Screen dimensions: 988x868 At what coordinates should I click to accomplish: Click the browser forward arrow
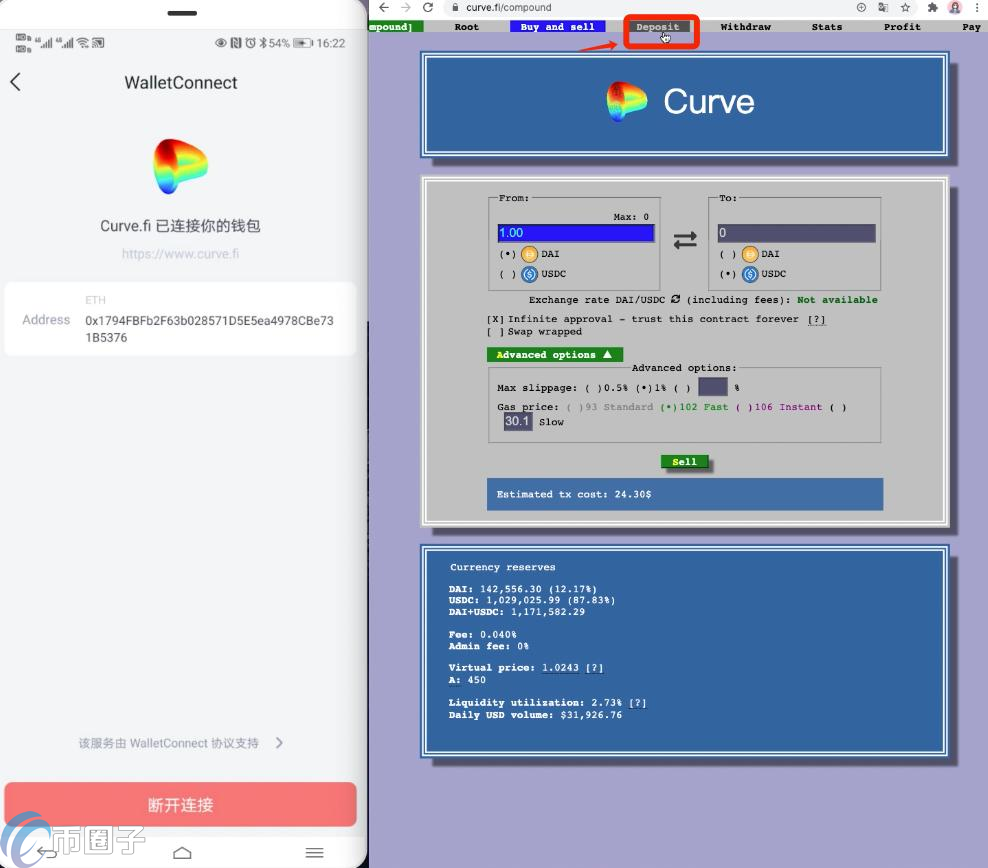(406, 8)
